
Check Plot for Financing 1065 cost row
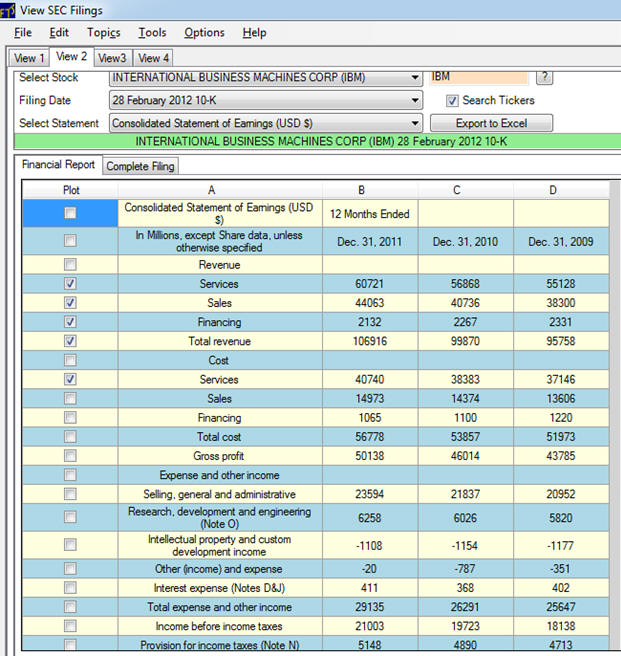click(x=70, y=418)
